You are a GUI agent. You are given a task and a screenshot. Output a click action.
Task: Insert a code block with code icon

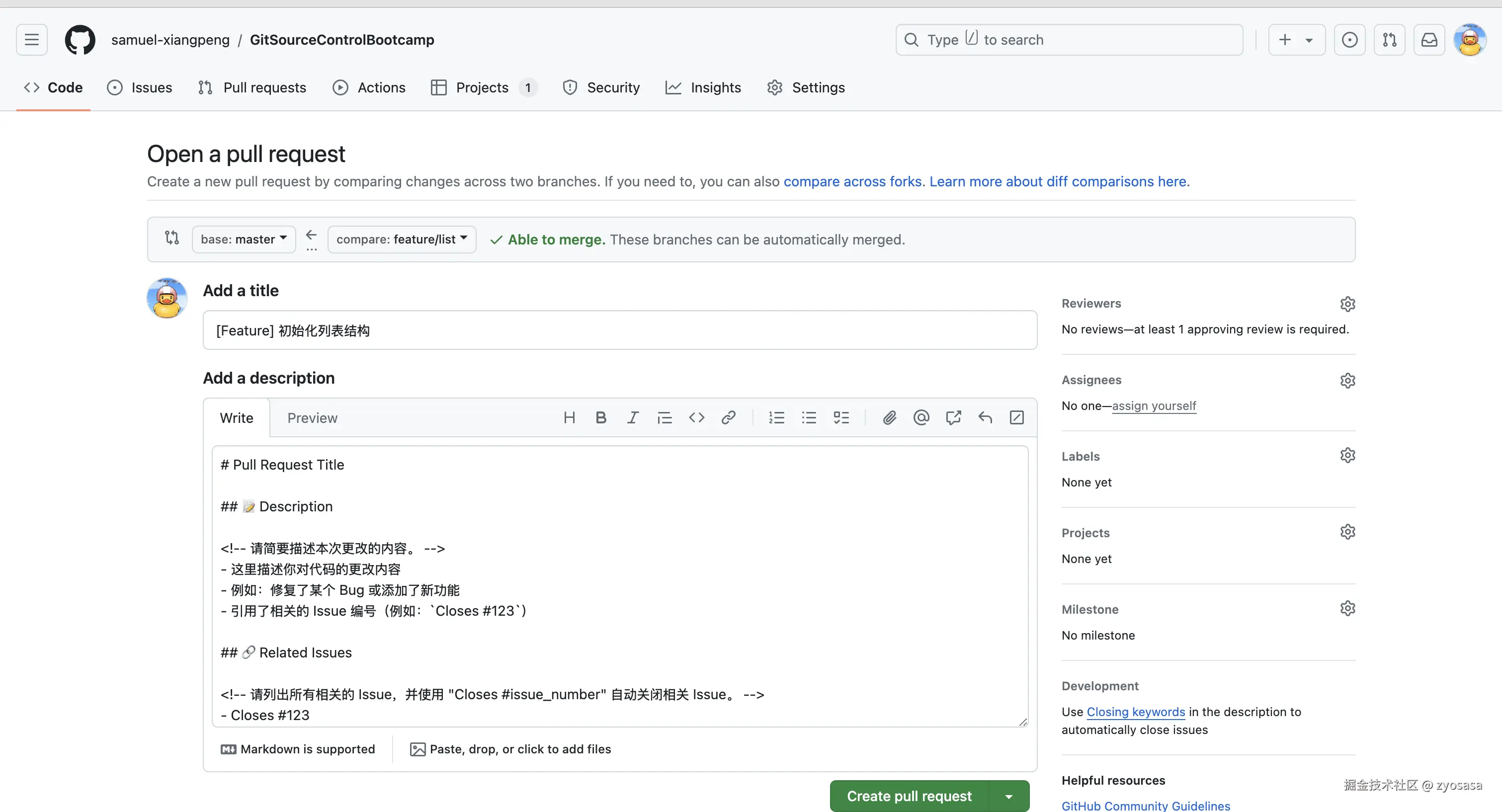point(696,417)
